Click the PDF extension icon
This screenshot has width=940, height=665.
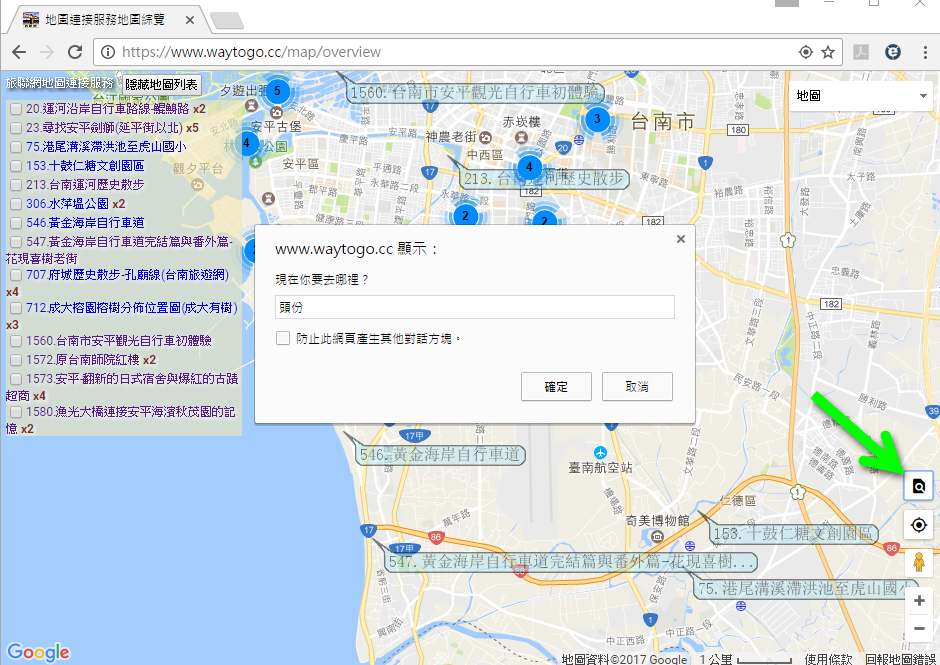click(x=861, y=52)
